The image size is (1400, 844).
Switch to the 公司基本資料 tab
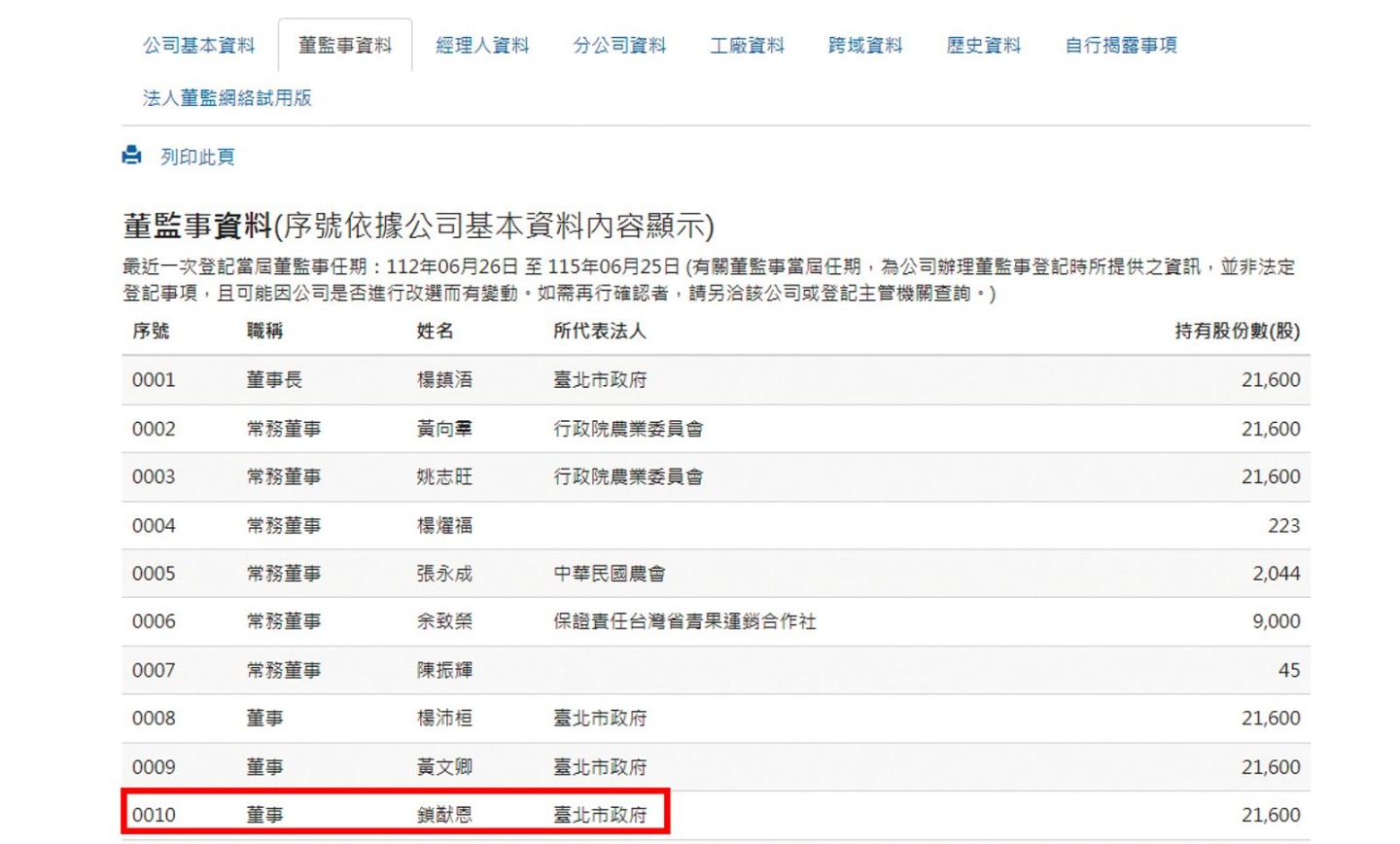[198, 45]
